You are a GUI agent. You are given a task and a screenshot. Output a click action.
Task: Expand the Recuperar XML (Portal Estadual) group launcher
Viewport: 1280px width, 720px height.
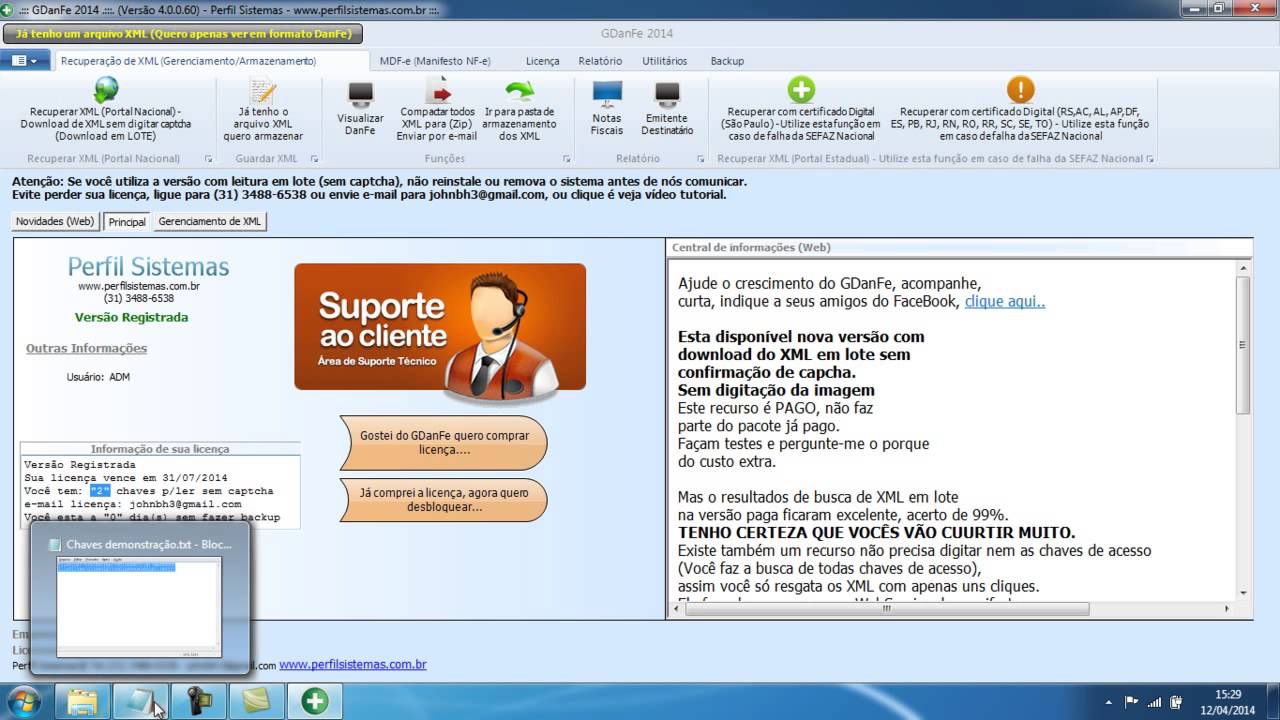(1151, 159)
